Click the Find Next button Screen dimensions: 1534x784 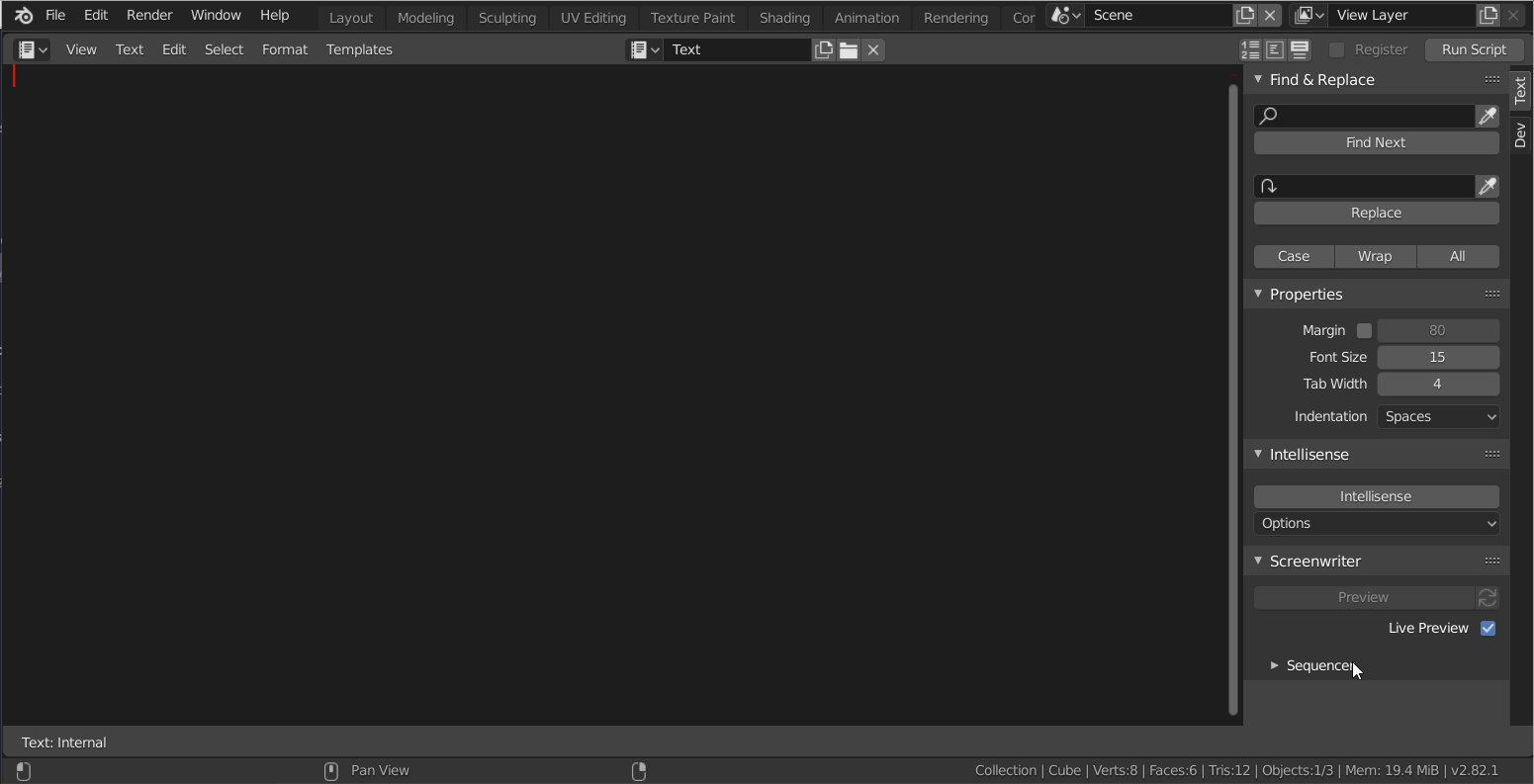coord(1377,142)
